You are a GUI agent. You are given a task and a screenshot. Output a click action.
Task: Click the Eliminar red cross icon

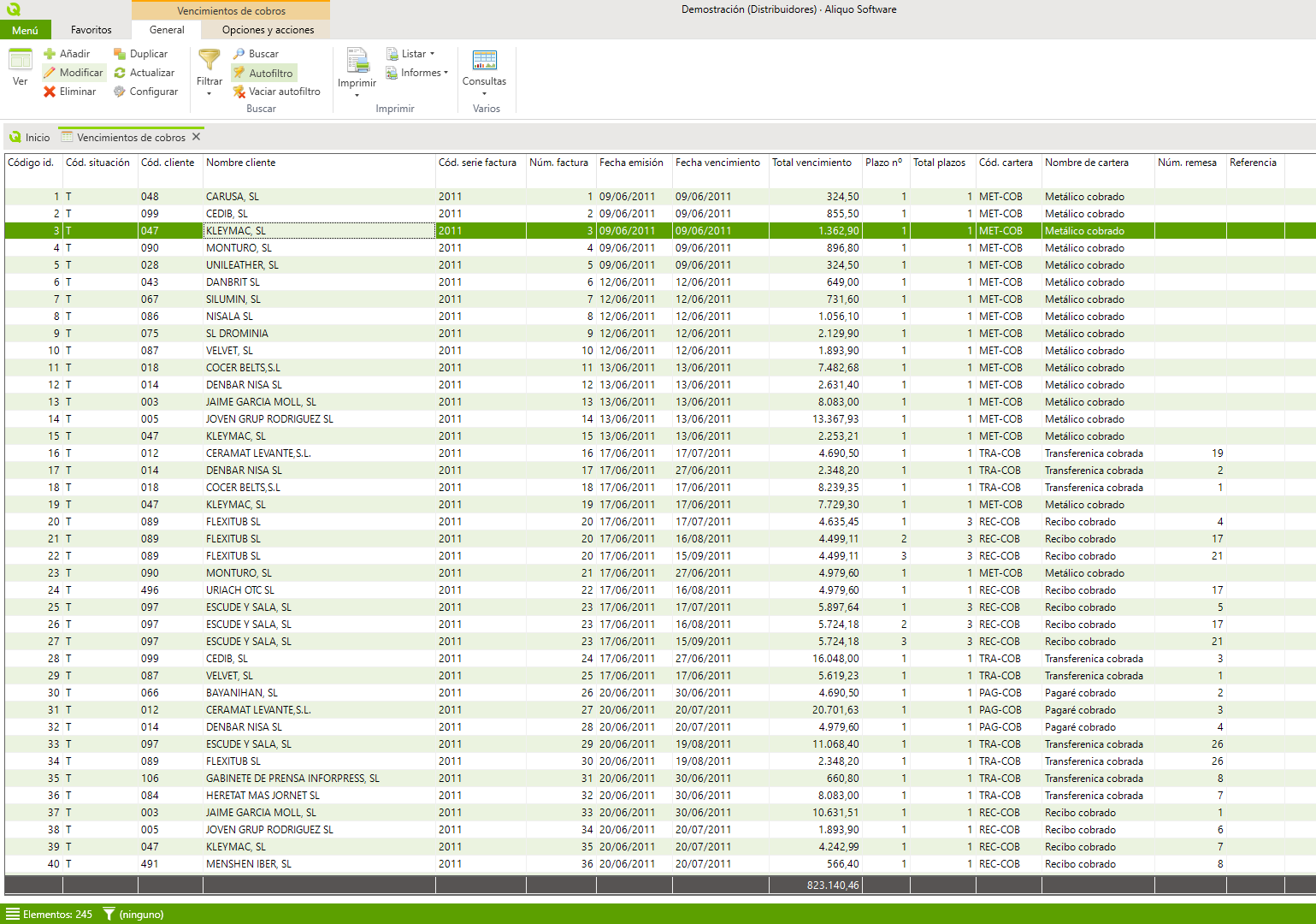(50, 92)
